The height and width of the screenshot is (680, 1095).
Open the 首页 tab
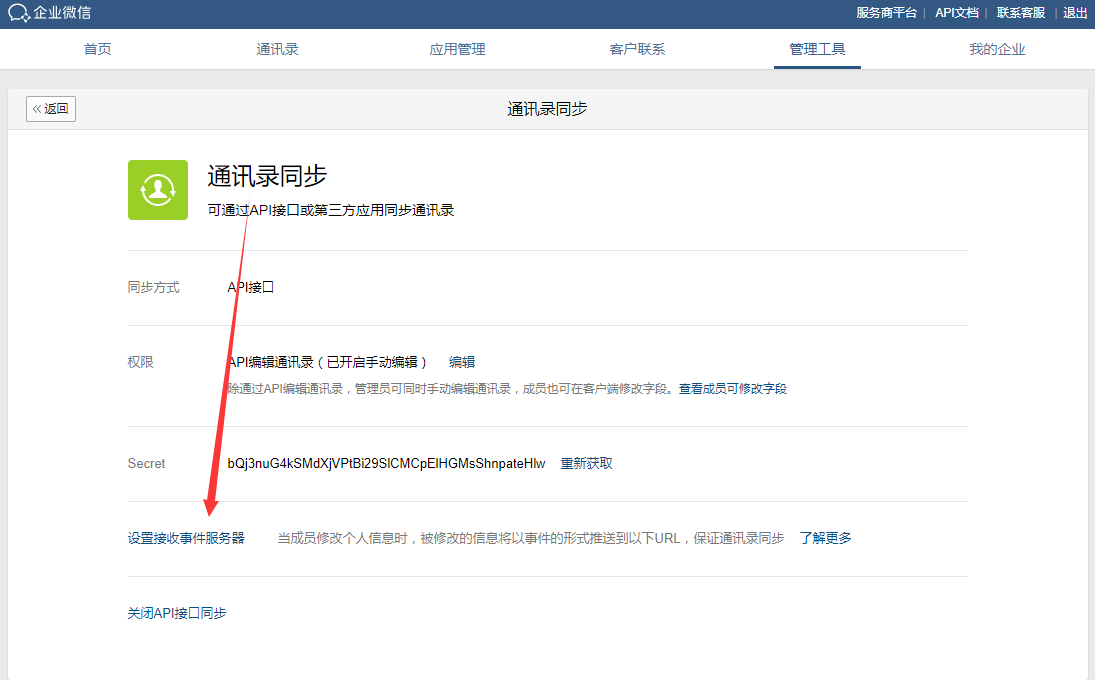98,49
